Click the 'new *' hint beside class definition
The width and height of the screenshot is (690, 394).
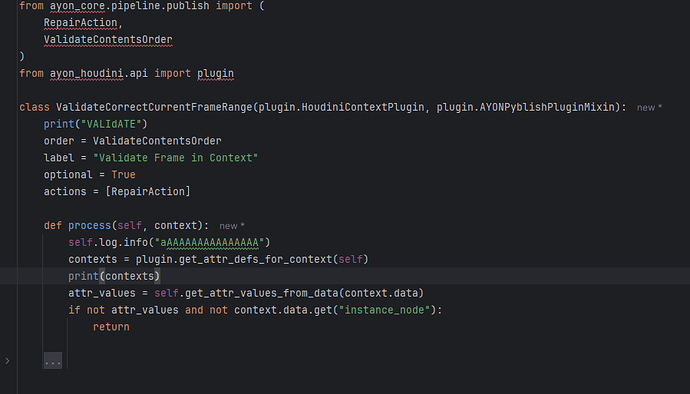[649, 107]
